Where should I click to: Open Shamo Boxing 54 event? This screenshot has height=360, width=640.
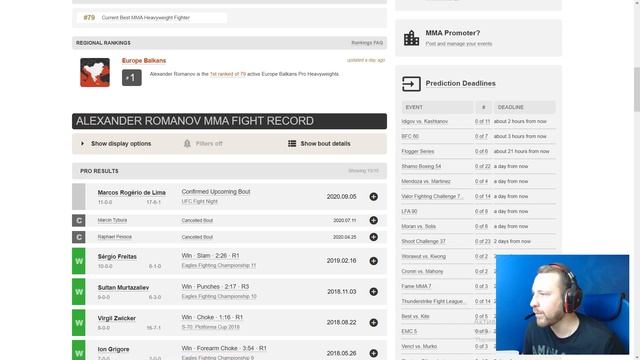(421, 167)
